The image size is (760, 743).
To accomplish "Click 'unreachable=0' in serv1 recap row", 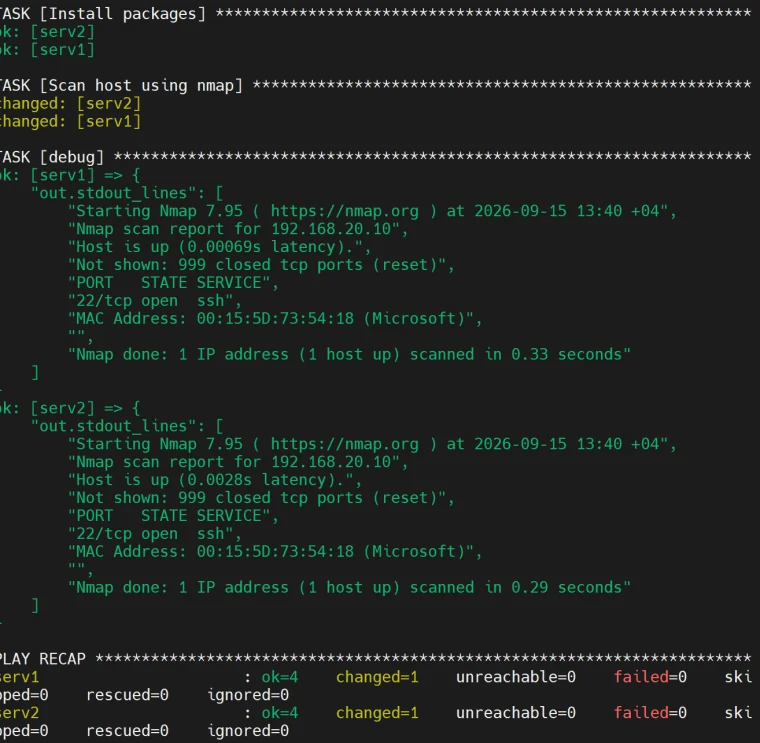I will pos(516,677).
